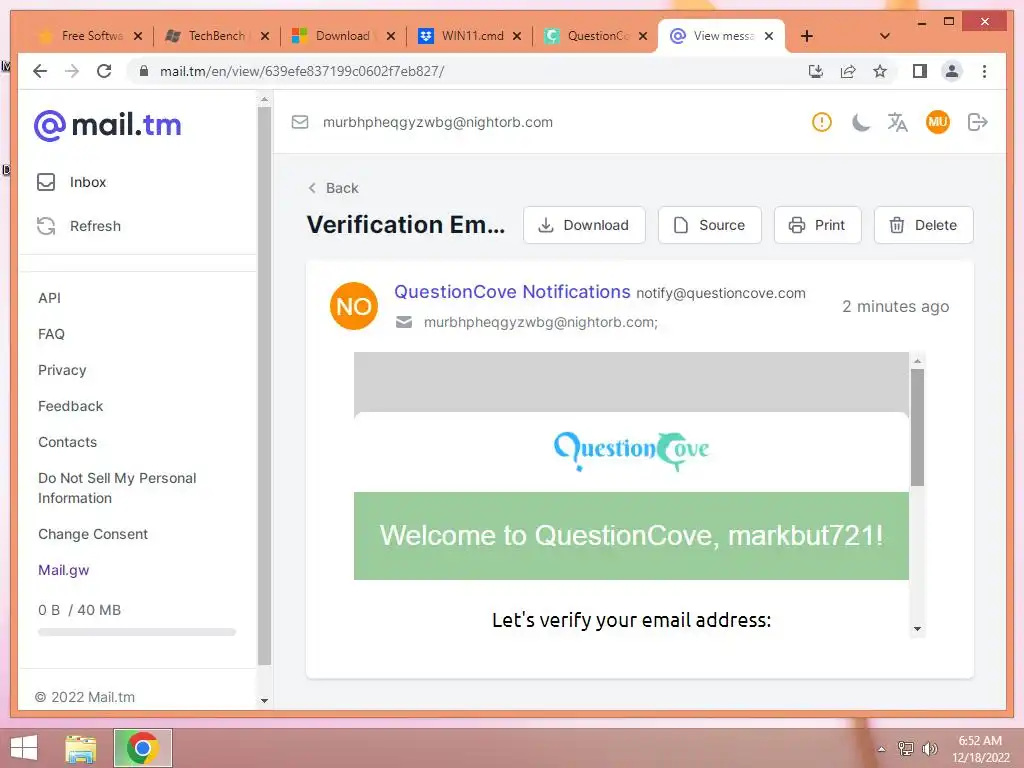Click the install app icon in address bar

tap(816, 71)
